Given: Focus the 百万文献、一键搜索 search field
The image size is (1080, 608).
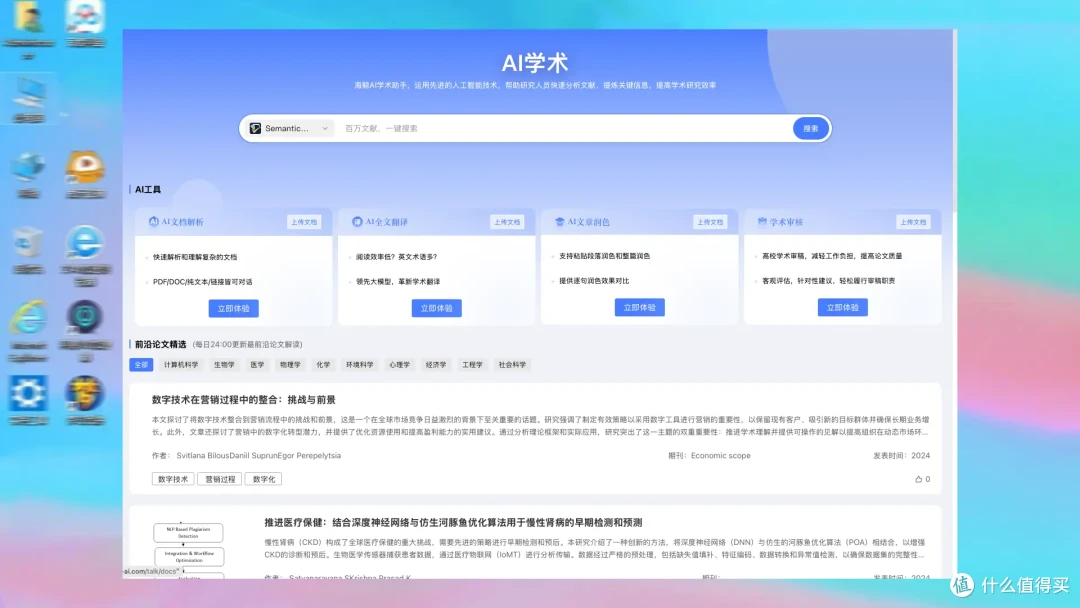Looking at the screenshot, I should [565, 128].
